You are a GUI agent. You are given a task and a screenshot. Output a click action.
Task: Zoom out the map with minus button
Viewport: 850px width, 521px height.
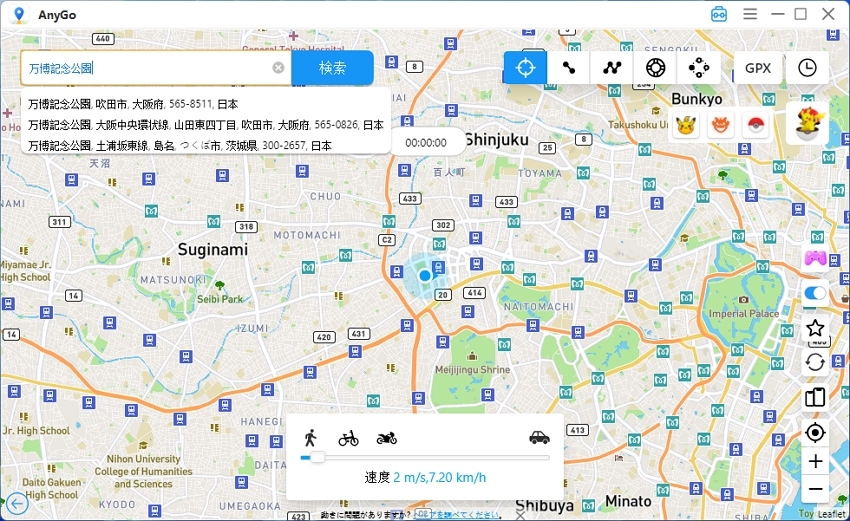(x=815, y=489)
